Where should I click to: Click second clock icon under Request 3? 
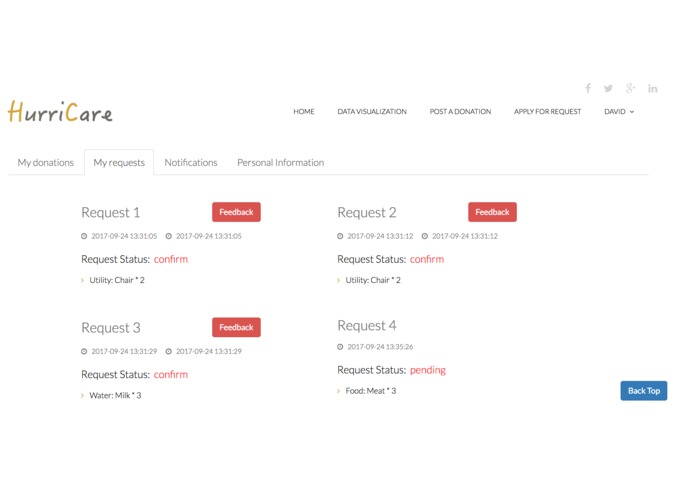pyautogui.click(x=168, y=351)
